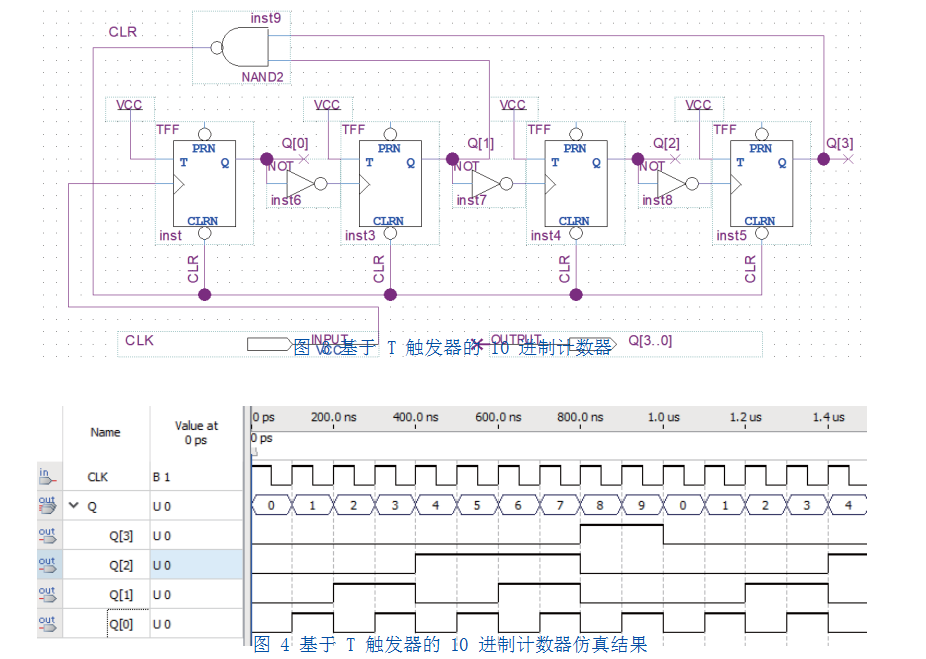Screen dimensions: 926x659
Task: Click the 600.0 ns mark on time ruler
Action: pyautogui.click(x=498, y=417)
